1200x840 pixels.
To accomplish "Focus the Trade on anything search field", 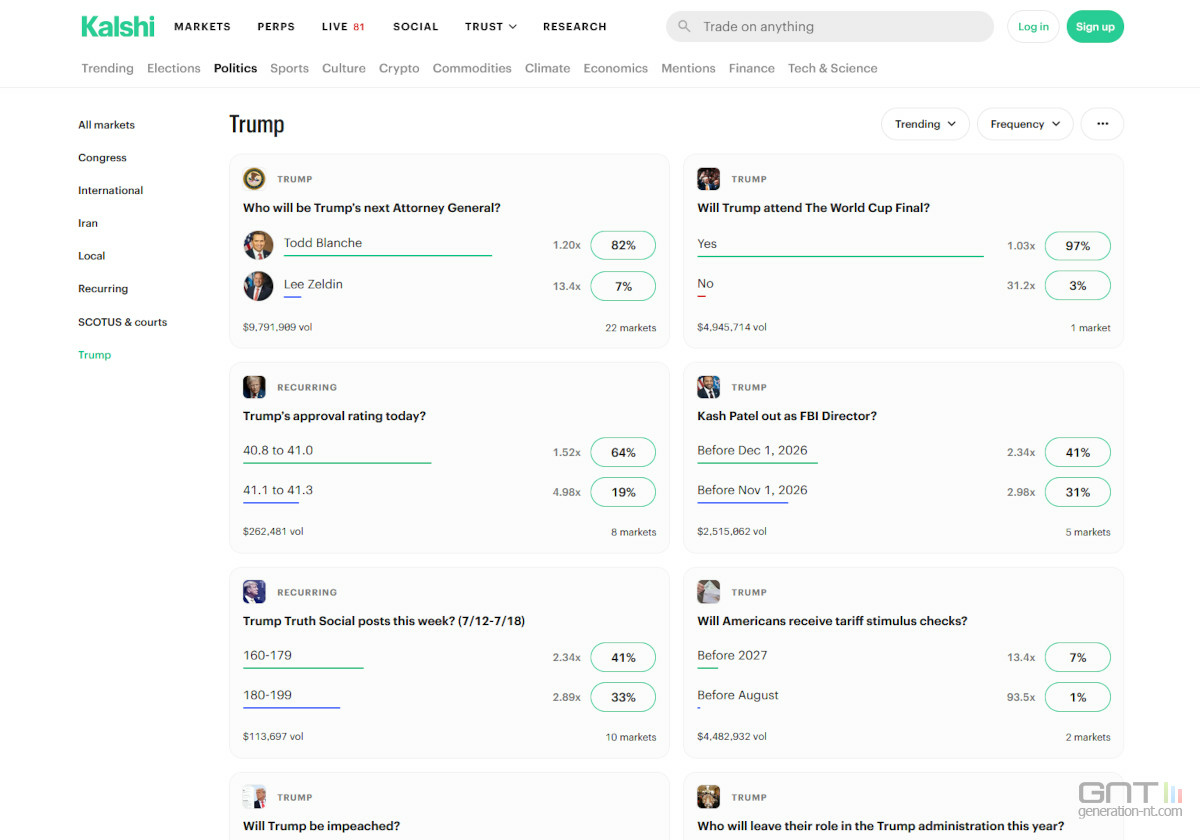I will click(830, 27).
